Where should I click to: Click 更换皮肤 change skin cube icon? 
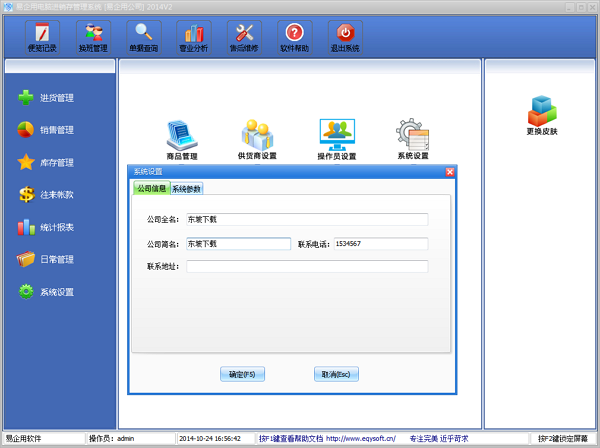click(x=542, y=115)
